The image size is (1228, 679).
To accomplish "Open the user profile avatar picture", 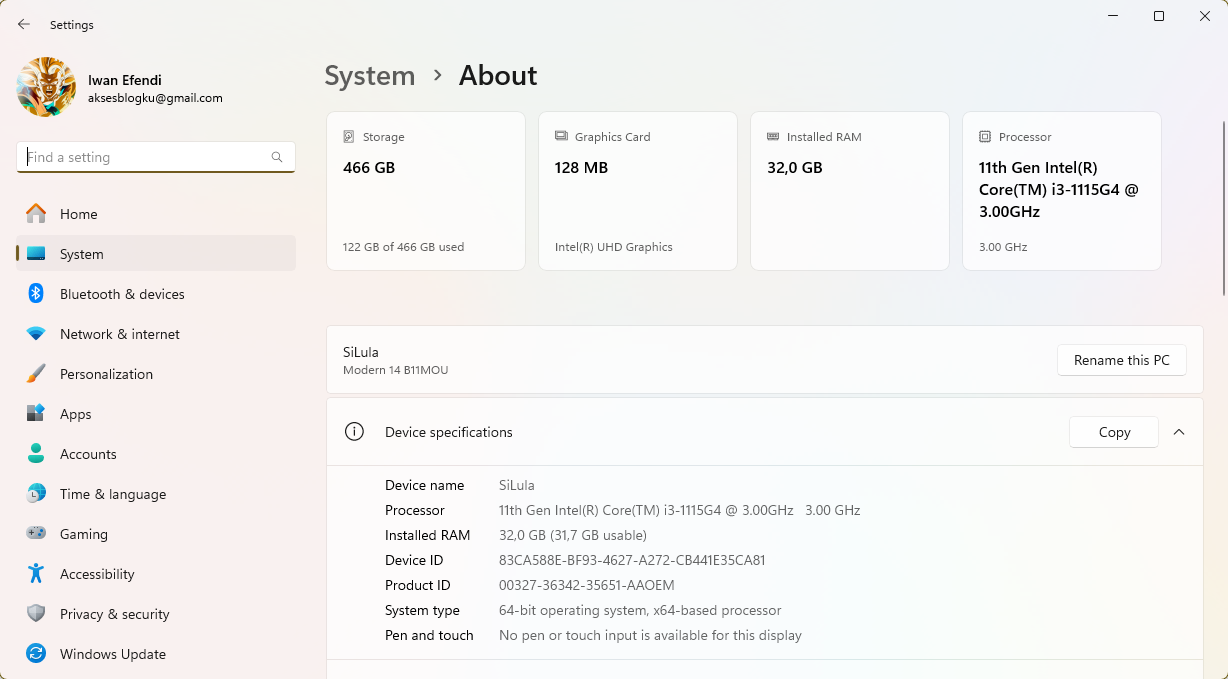I will [46, 88].
